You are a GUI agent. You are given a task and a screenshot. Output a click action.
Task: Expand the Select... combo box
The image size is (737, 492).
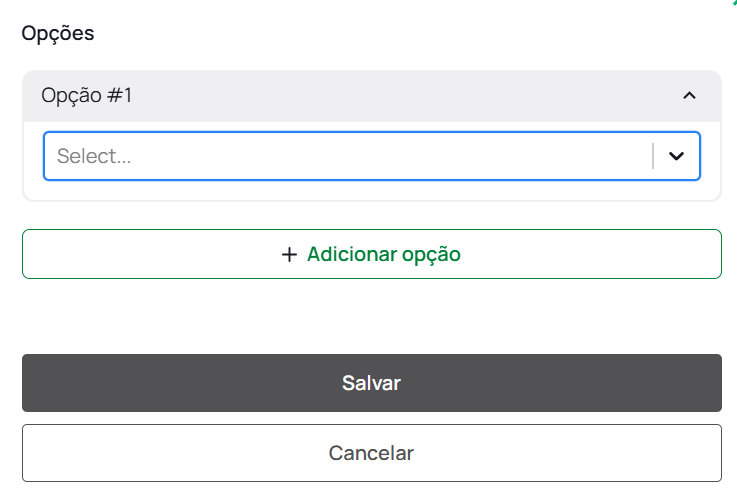(x=371, y=156)
